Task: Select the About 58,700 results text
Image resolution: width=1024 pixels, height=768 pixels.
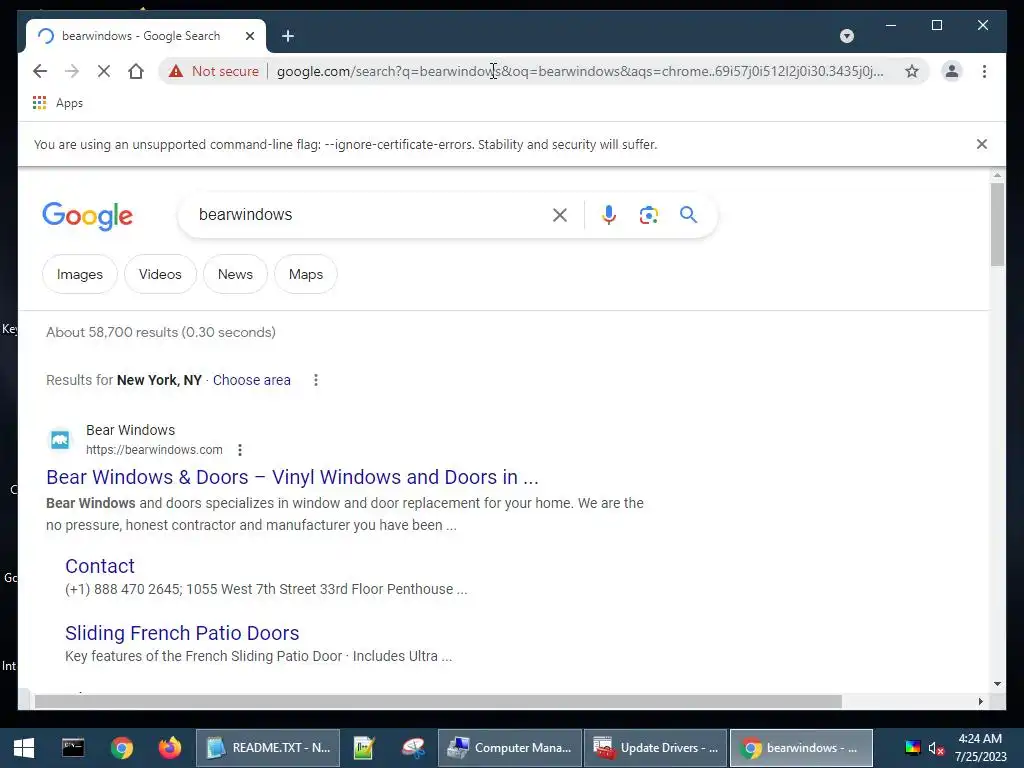Action: 161,332
